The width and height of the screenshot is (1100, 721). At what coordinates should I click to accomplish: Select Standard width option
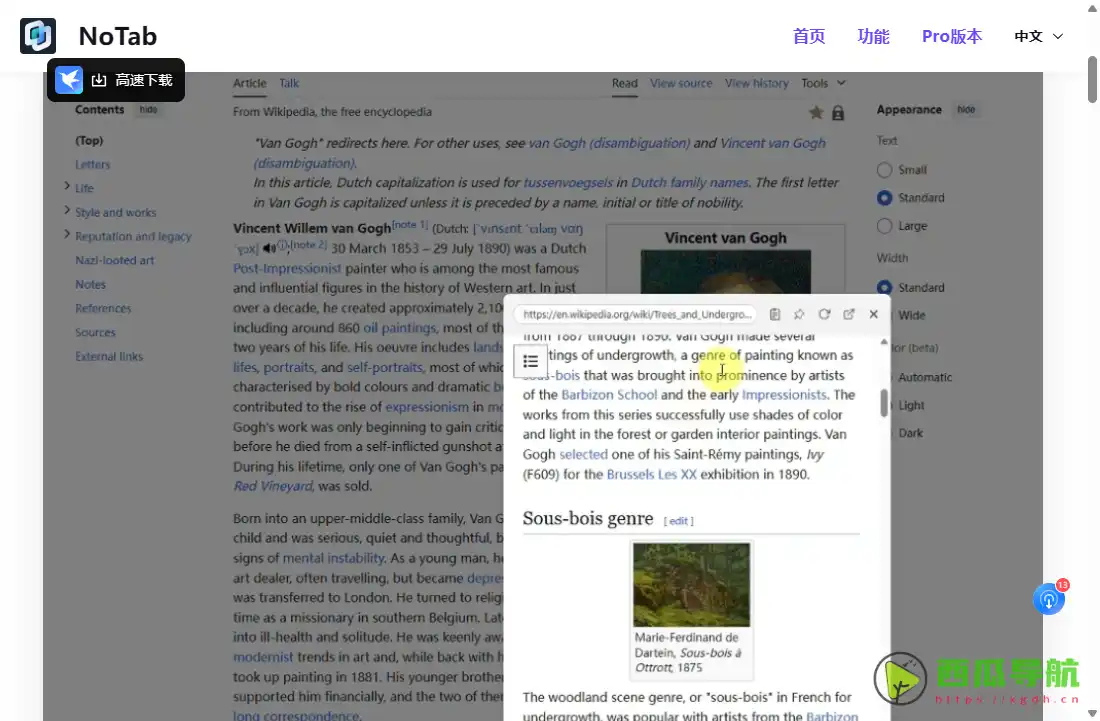tap(885, 288)
